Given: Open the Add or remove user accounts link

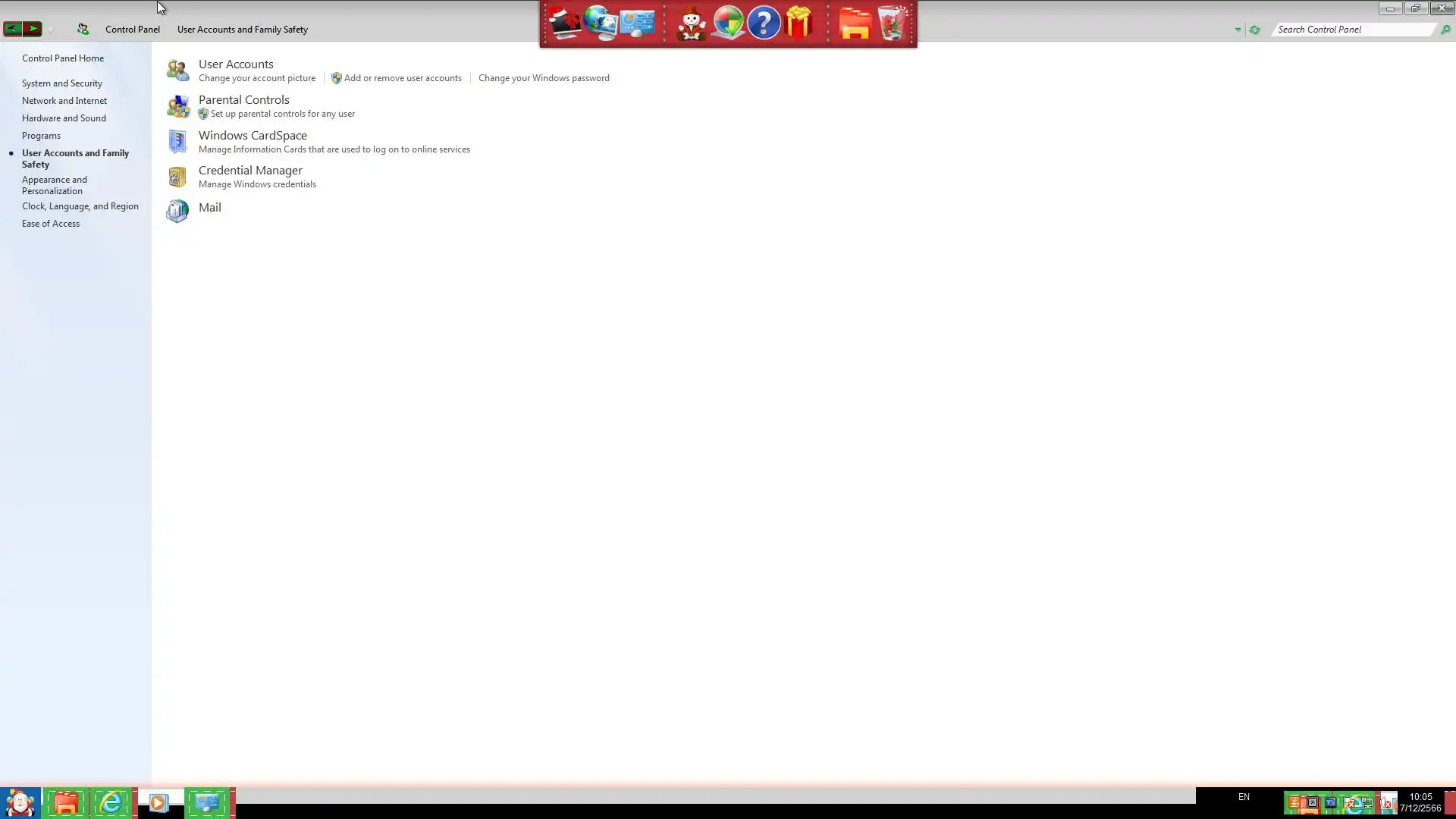Looking at the screenshot, I should 402,78.
